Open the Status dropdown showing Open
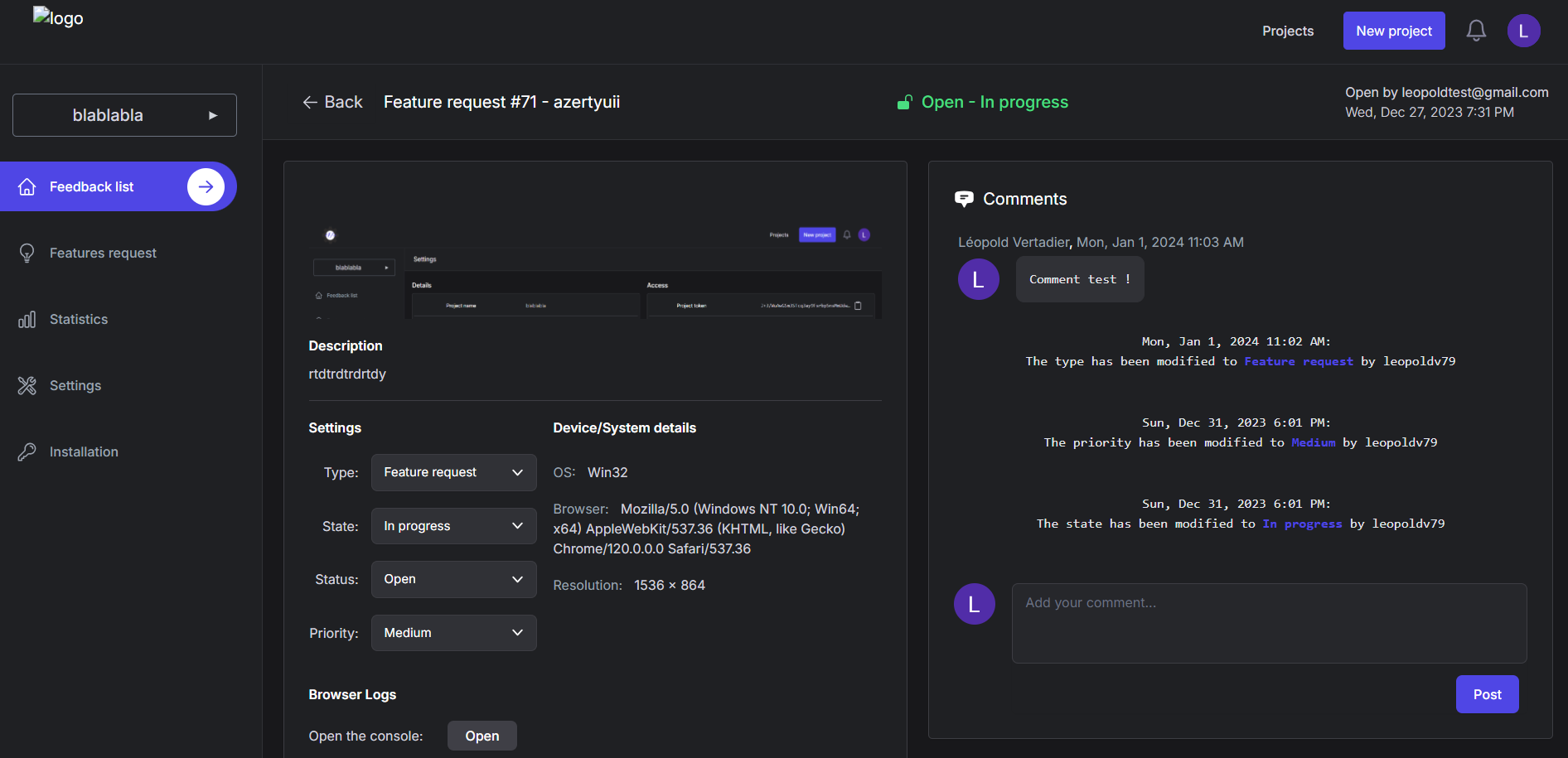The image size is (1568, 758). point(453,579)
